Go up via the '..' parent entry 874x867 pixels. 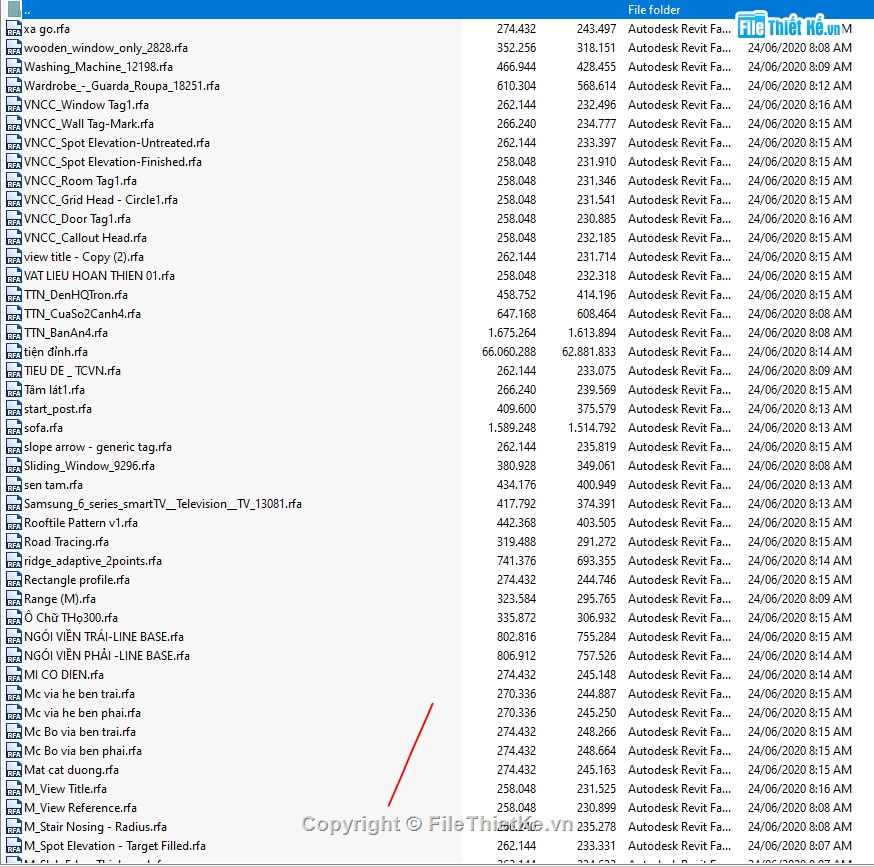pyautogui.click(x=27, y=10)
